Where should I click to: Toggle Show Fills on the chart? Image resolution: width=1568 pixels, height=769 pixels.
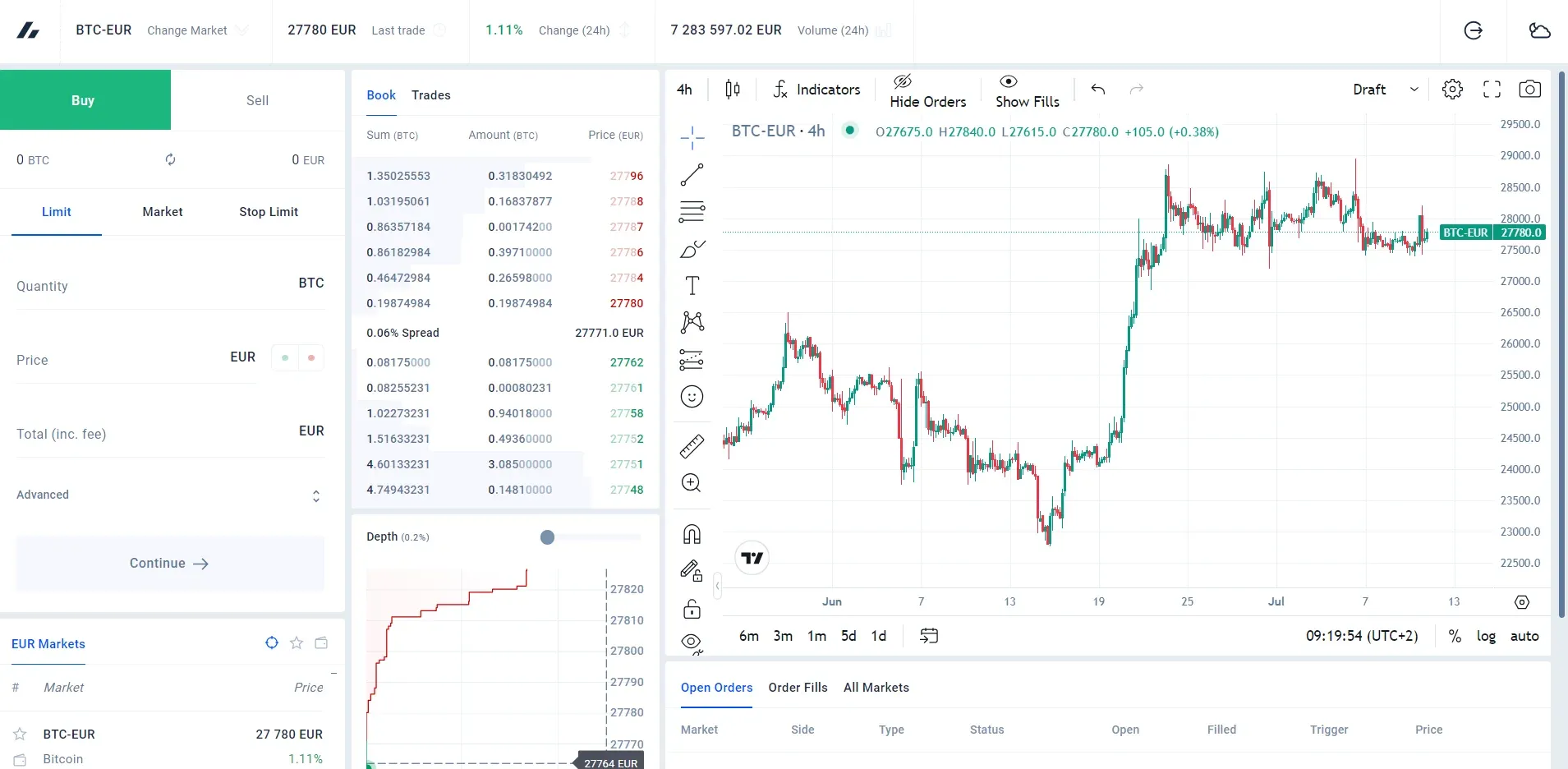(1028, 90)
